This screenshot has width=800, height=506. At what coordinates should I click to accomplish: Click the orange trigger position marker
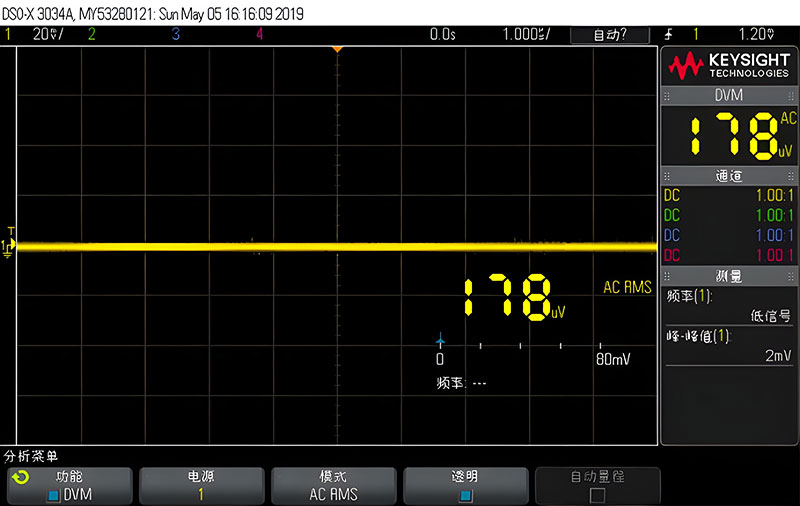coord(337,49)
